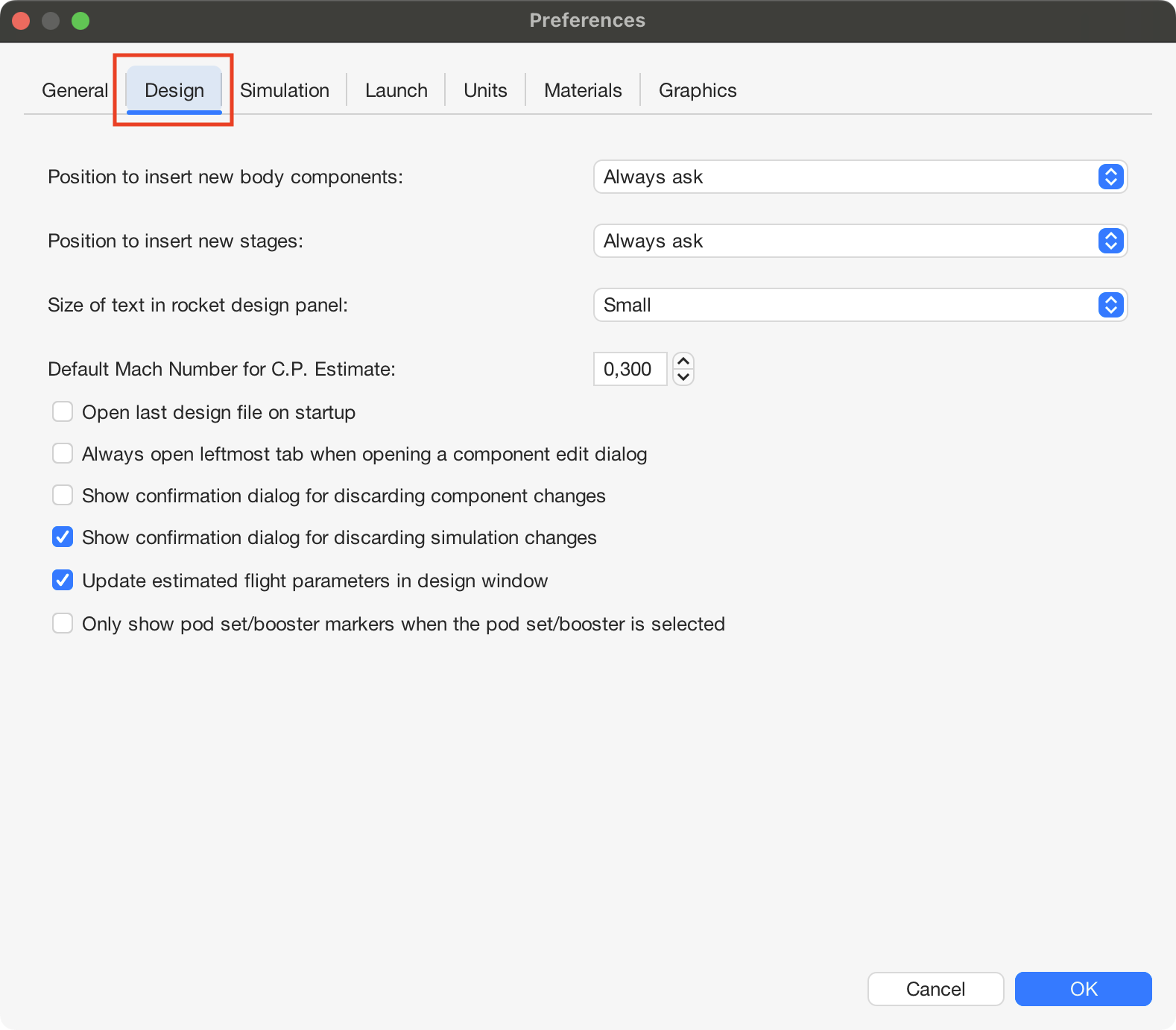Expand the rocket design text size dropdown
The height and width of the screenshot is (1030, 1176).
[x=860, y=305]
